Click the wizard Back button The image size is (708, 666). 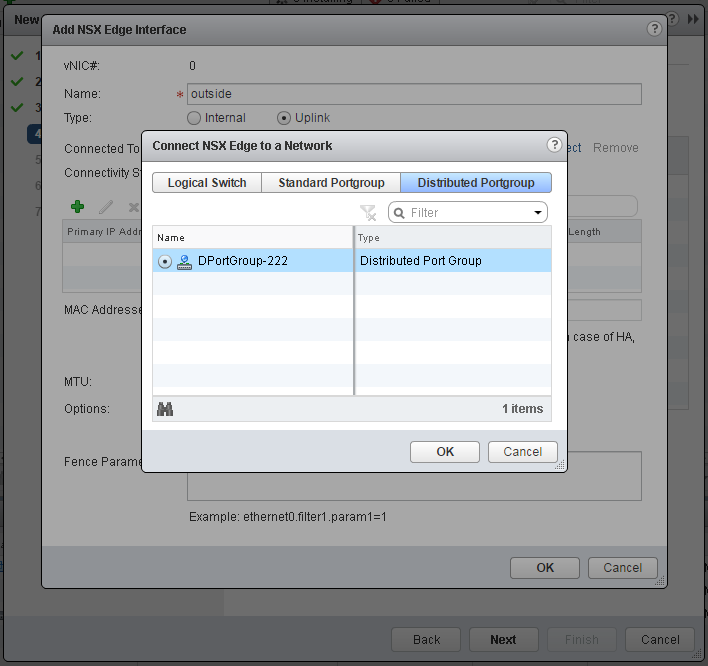click(x=426, y=640)
